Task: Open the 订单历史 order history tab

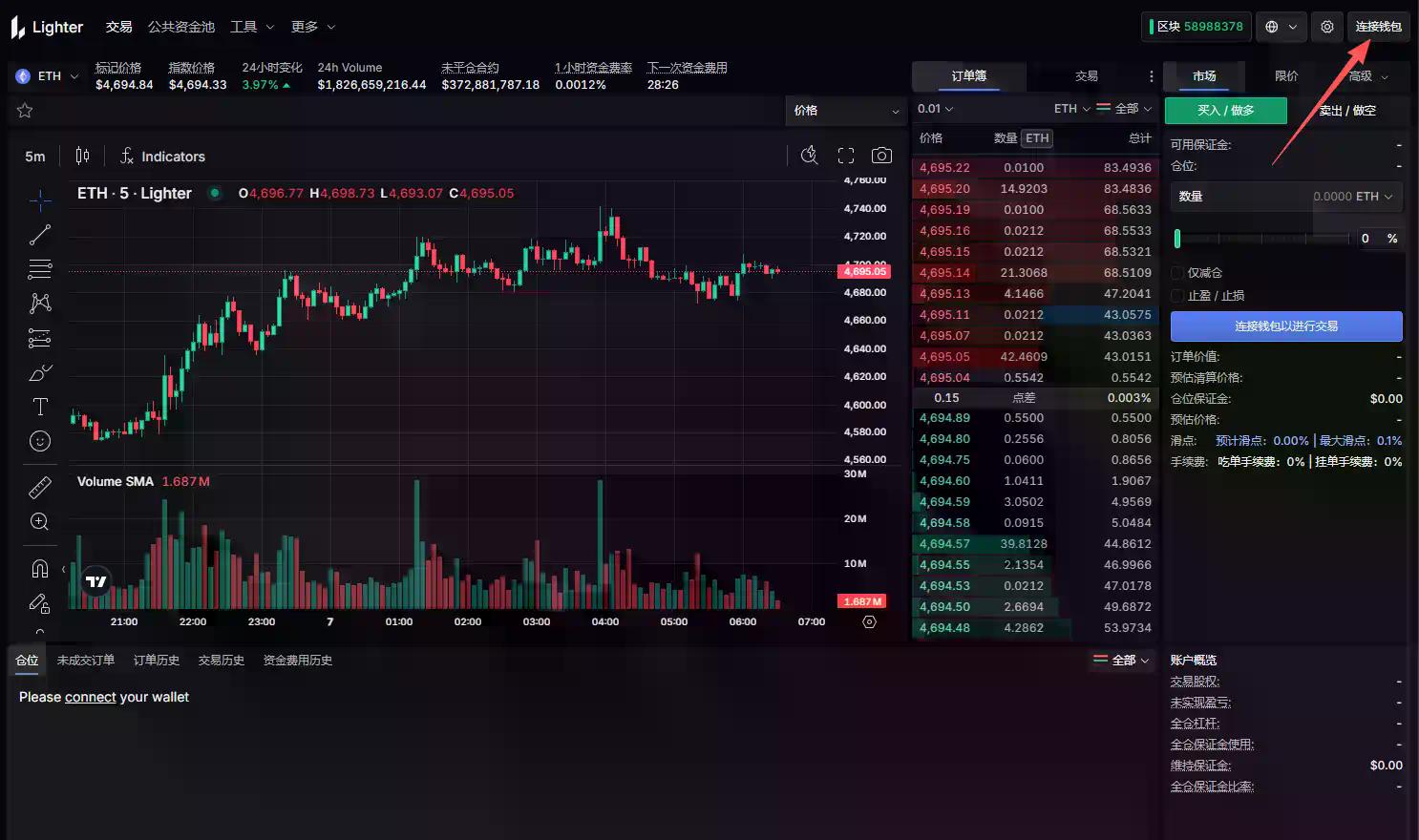Action: (157, 661)
